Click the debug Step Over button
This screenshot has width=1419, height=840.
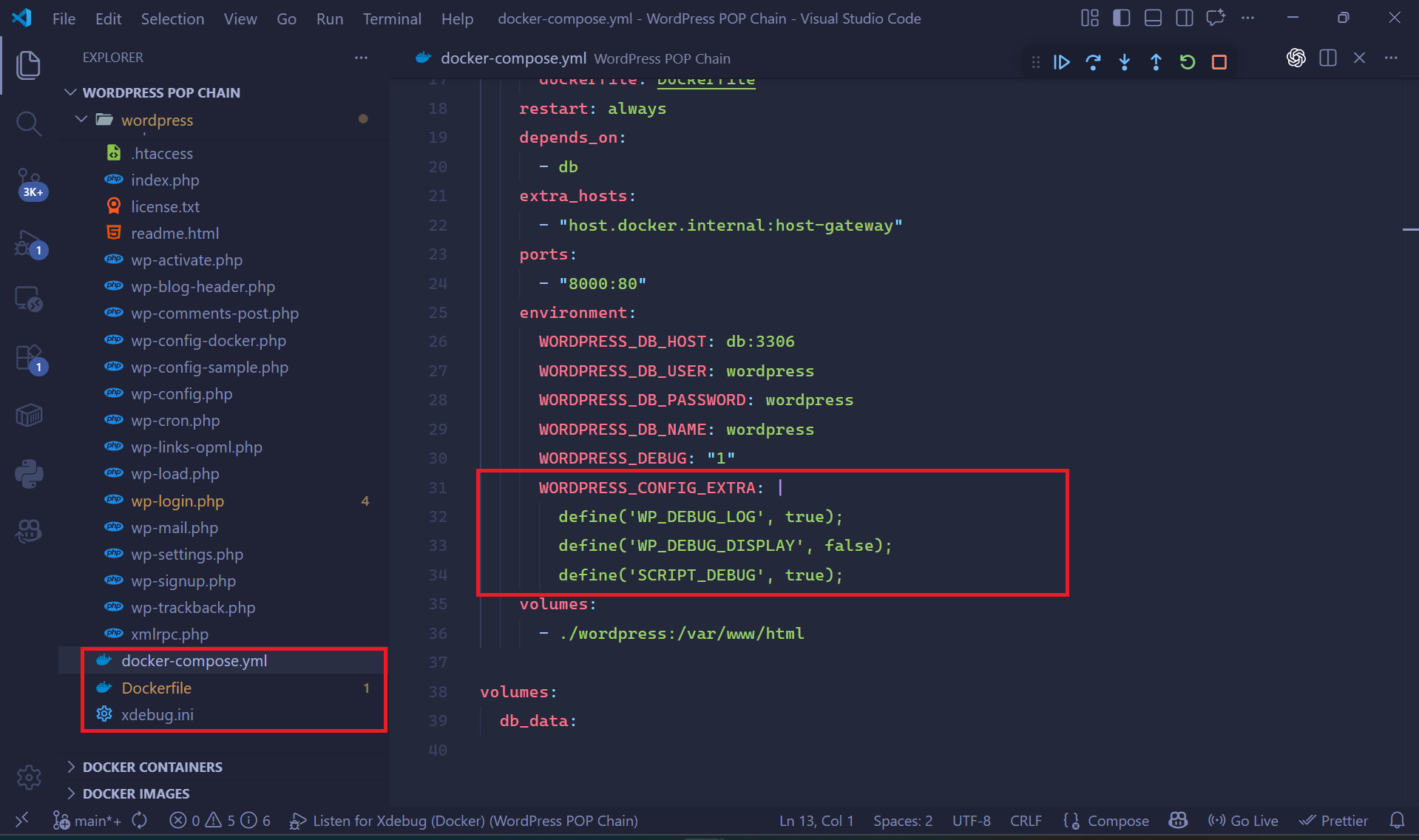click(x=1093, y=62)
